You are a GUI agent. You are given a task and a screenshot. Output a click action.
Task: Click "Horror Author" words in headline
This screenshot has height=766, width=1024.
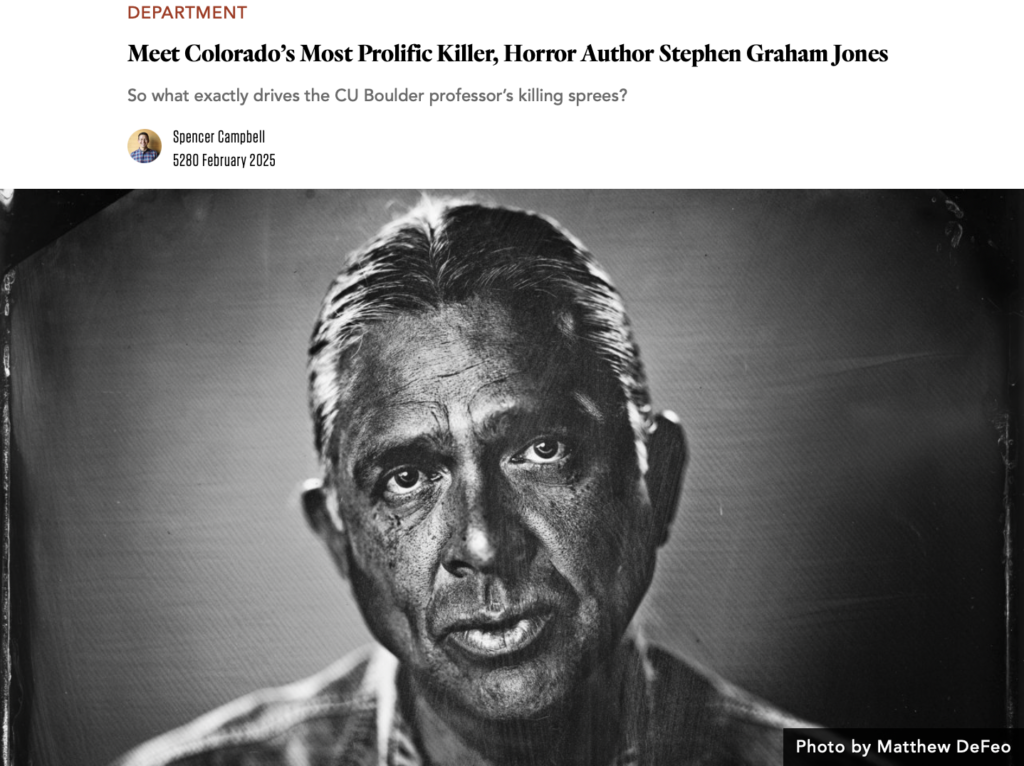(577, 54)
